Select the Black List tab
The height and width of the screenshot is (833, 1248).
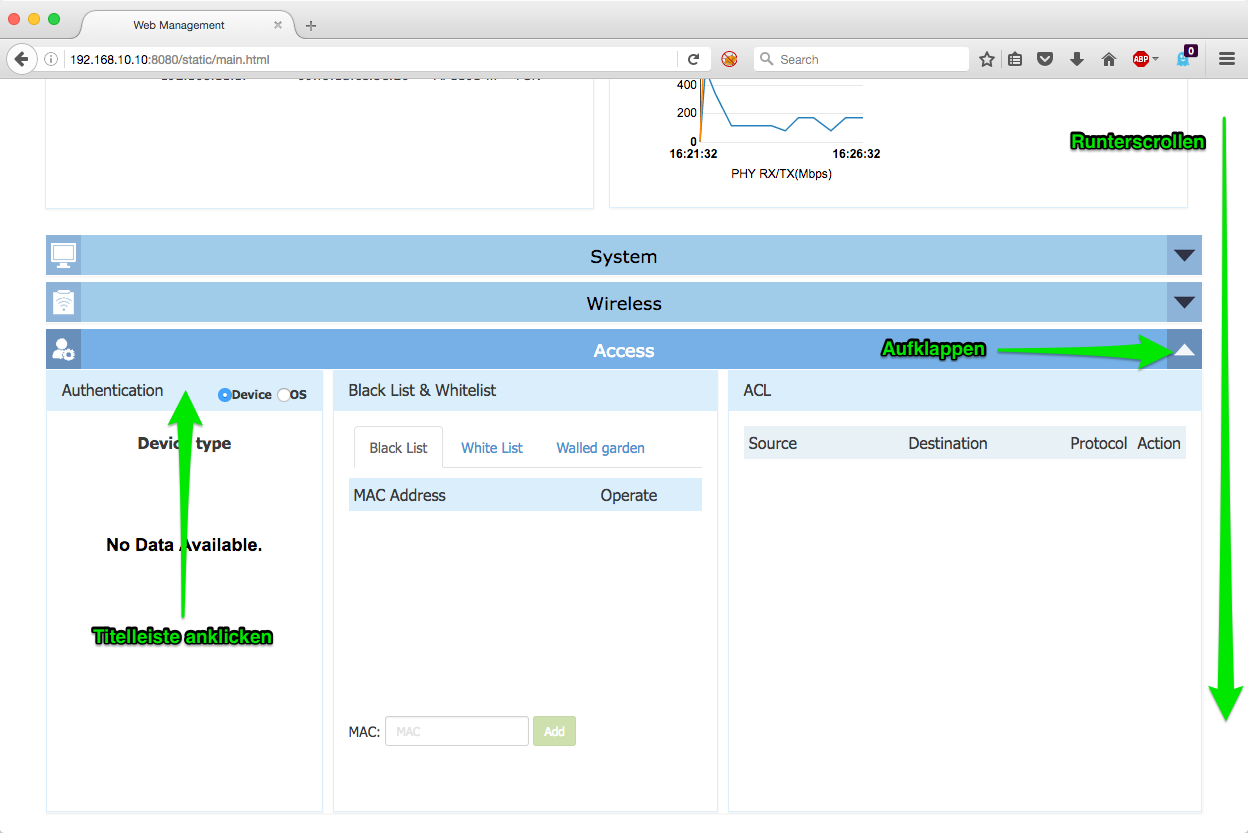point(398,448)
